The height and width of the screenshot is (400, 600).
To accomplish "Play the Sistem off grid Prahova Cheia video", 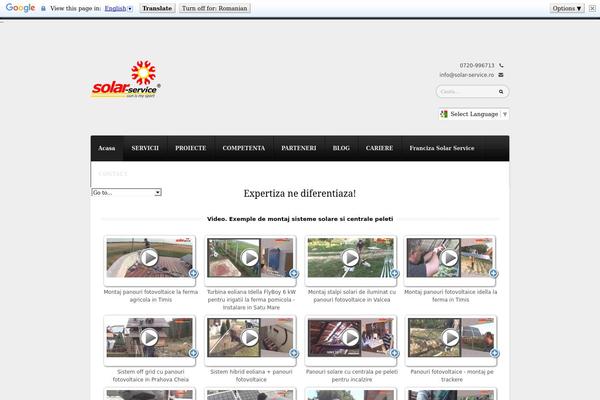I will coord(149,338).
